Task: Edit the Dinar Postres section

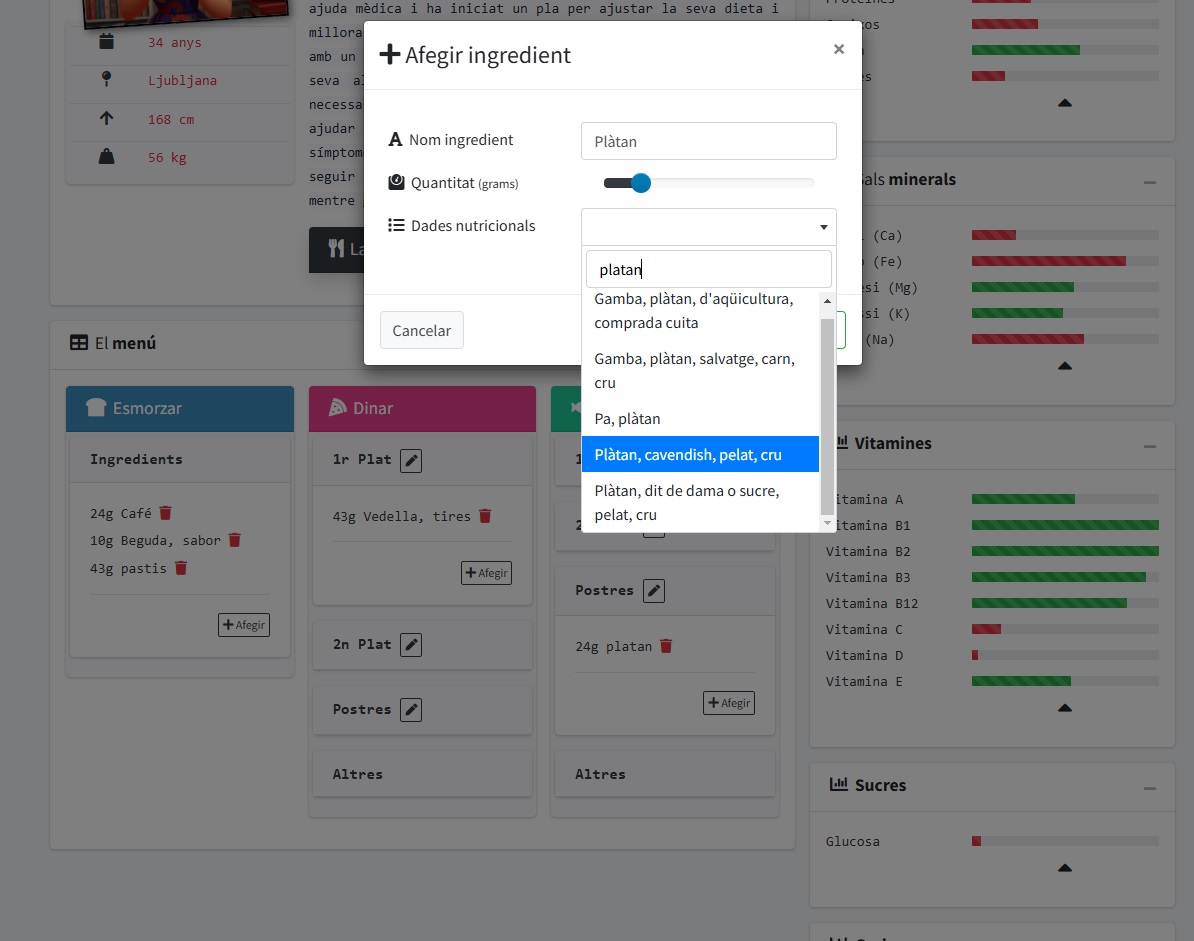Action: [x=411, y=710]
